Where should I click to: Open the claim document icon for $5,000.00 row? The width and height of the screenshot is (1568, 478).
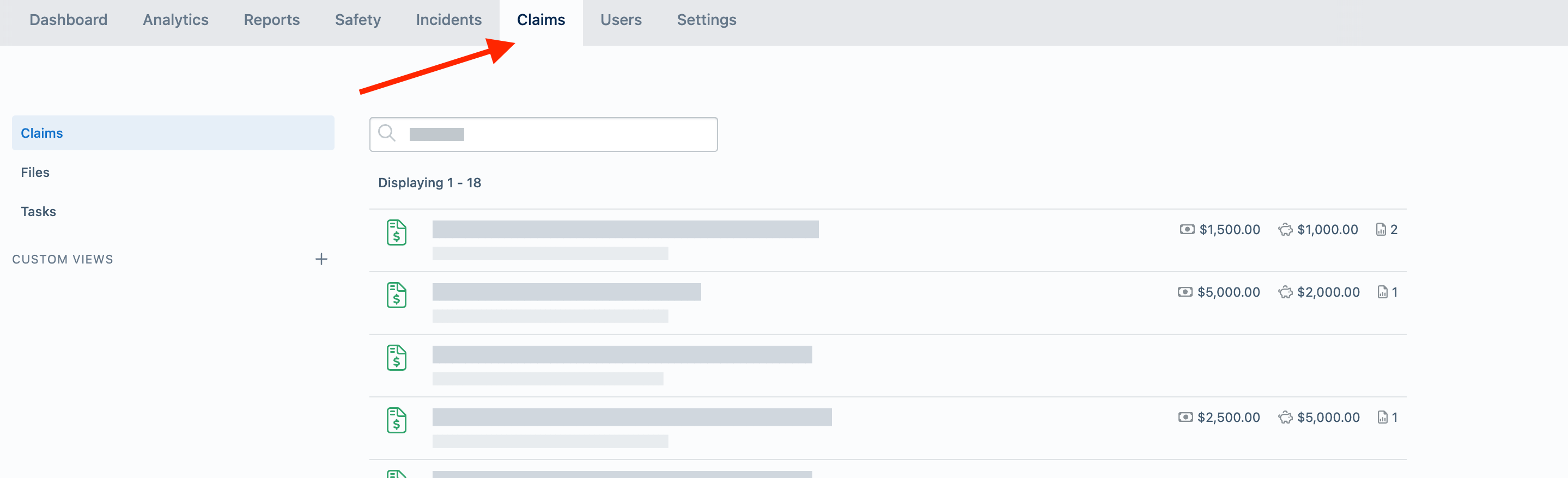(x=396, y=295)
